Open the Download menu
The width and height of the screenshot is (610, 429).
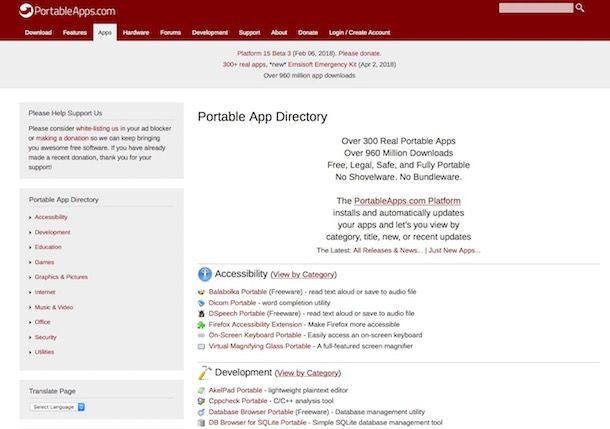tap(38, 33)
